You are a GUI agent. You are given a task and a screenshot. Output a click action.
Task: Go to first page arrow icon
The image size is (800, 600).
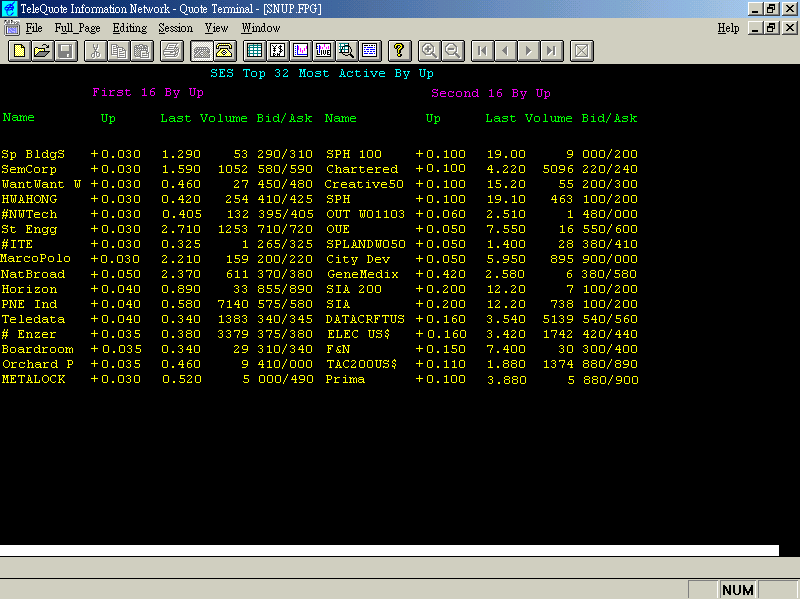(x=482, y=51)
